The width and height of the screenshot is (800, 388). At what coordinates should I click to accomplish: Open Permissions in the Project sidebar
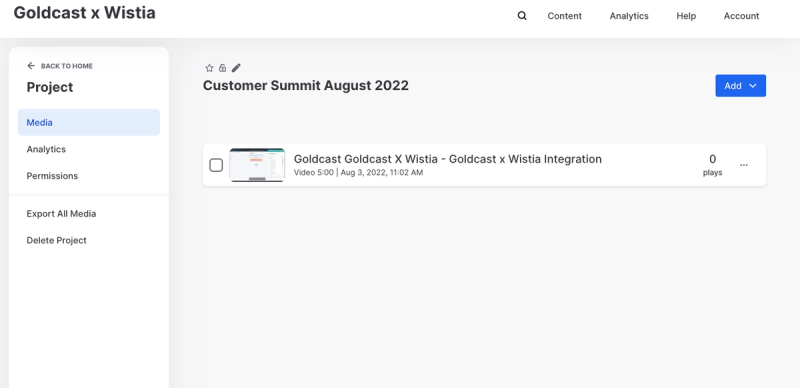click(x=52, y=176)
